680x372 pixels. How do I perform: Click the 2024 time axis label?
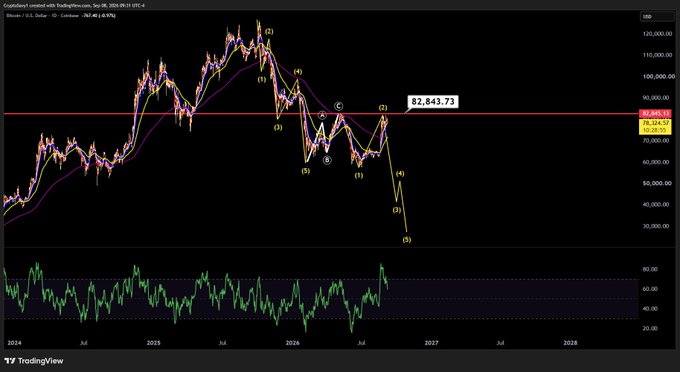point(14,343)
